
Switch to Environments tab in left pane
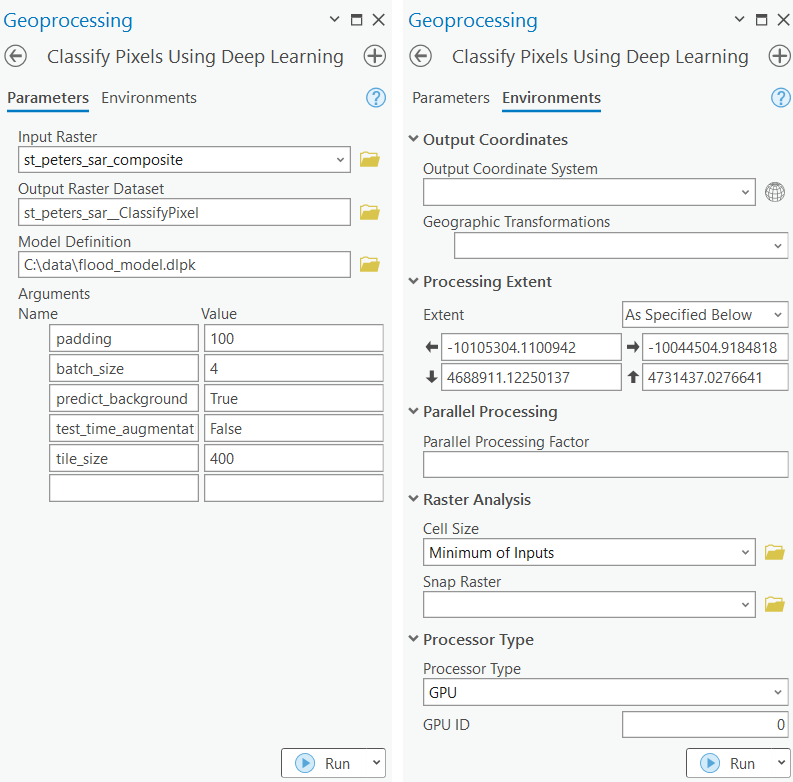(149, 98)
